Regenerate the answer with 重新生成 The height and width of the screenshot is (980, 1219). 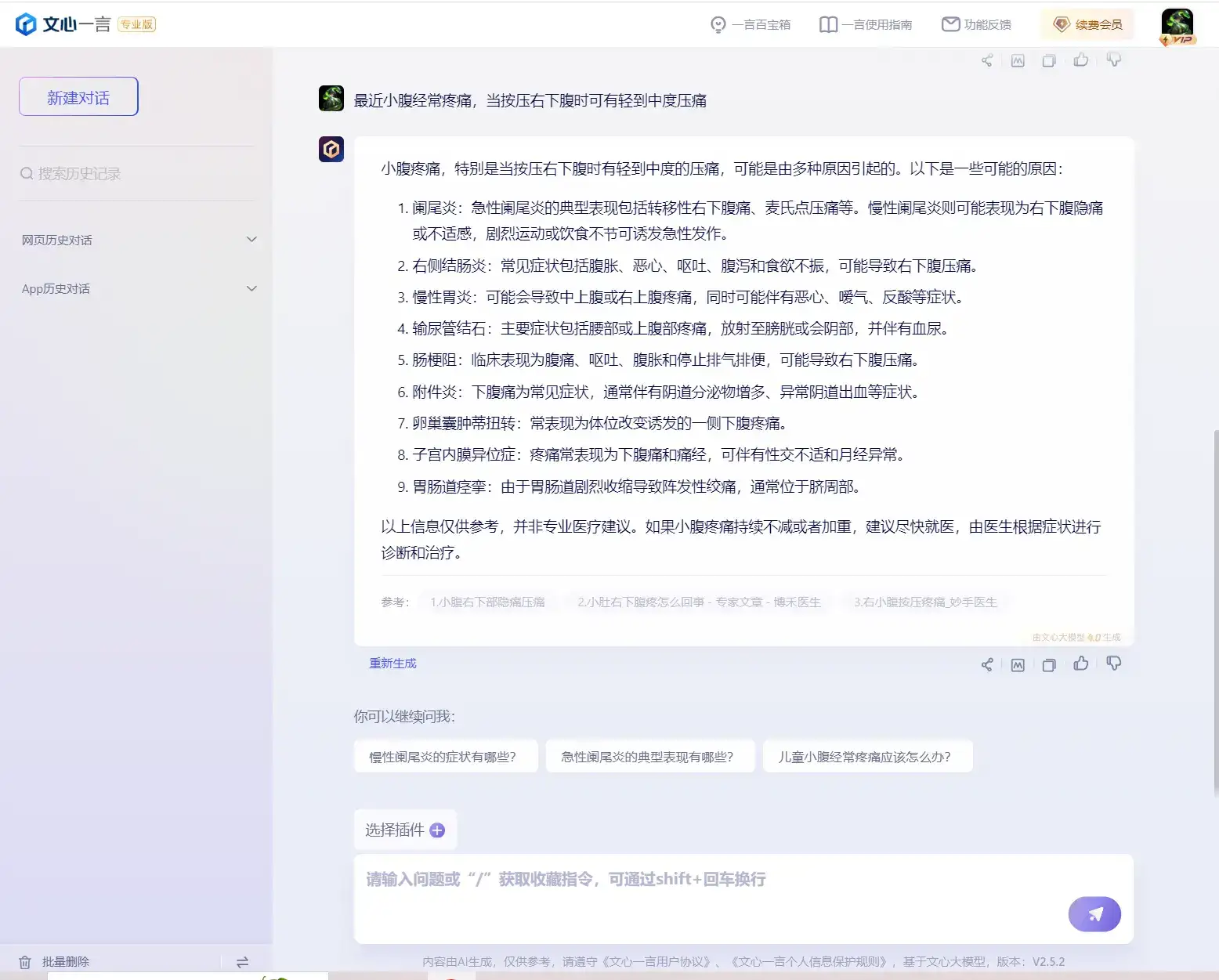click(392, 664)
